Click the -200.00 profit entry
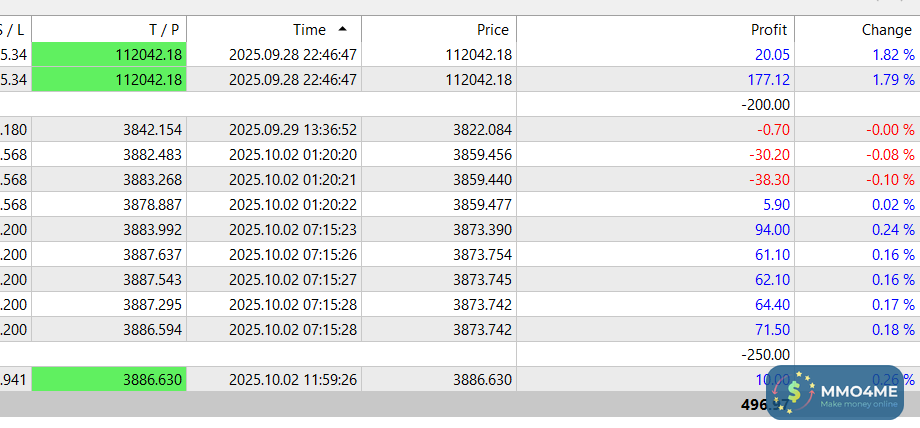920x428 pixels. tap(765, 105)
